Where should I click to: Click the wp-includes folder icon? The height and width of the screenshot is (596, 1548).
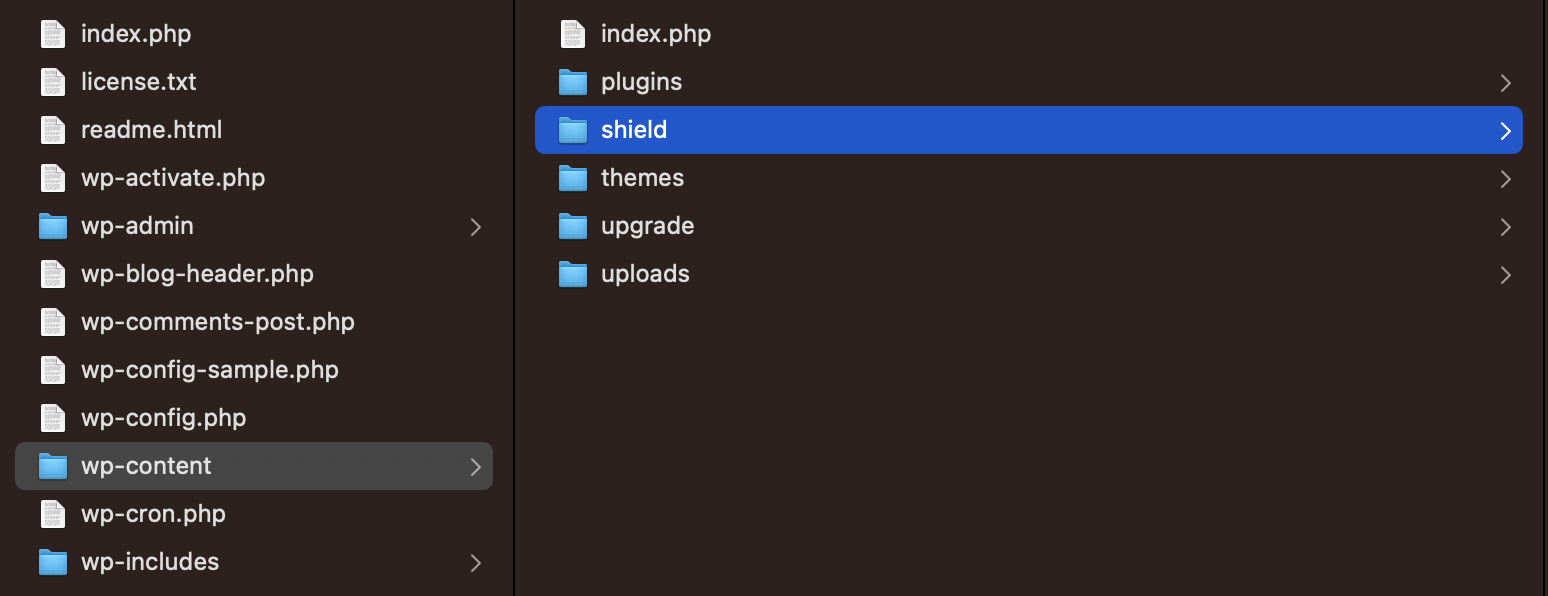click(52, 562)
